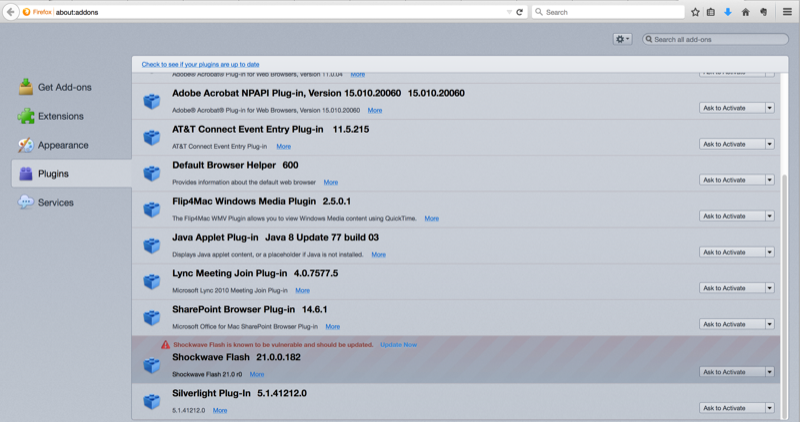Select the 'SharePoint Browser Plug-in' title
The height and width of the screenshot is (422, 800).
point(234,309)
